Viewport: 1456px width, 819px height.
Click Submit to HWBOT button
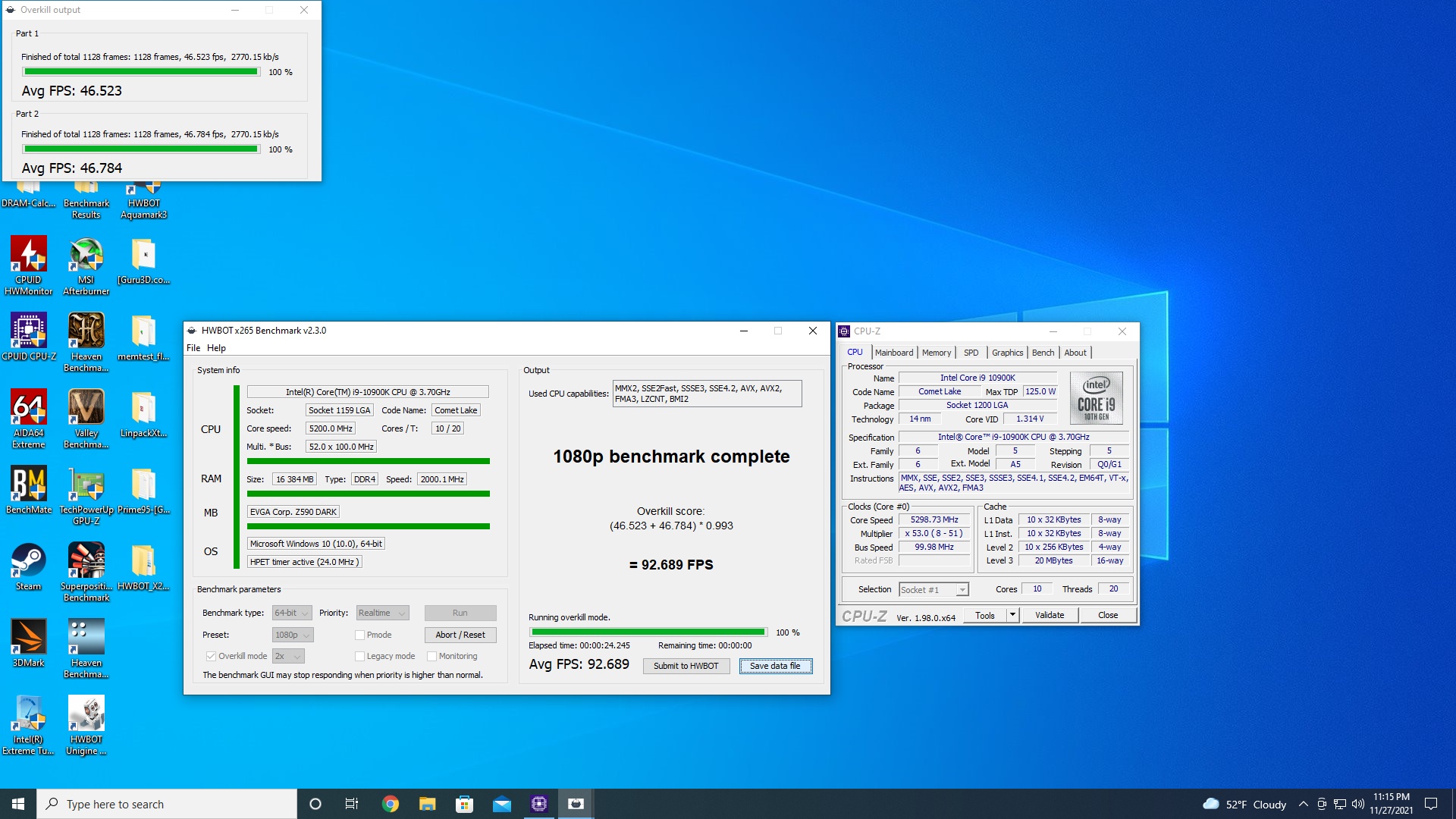pyautogui.click(x=686, y=666)
